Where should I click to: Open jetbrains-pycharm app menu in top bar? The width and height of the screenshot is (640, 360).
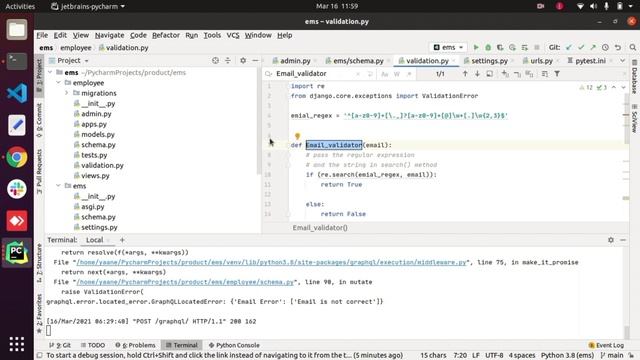pos(88,6)
